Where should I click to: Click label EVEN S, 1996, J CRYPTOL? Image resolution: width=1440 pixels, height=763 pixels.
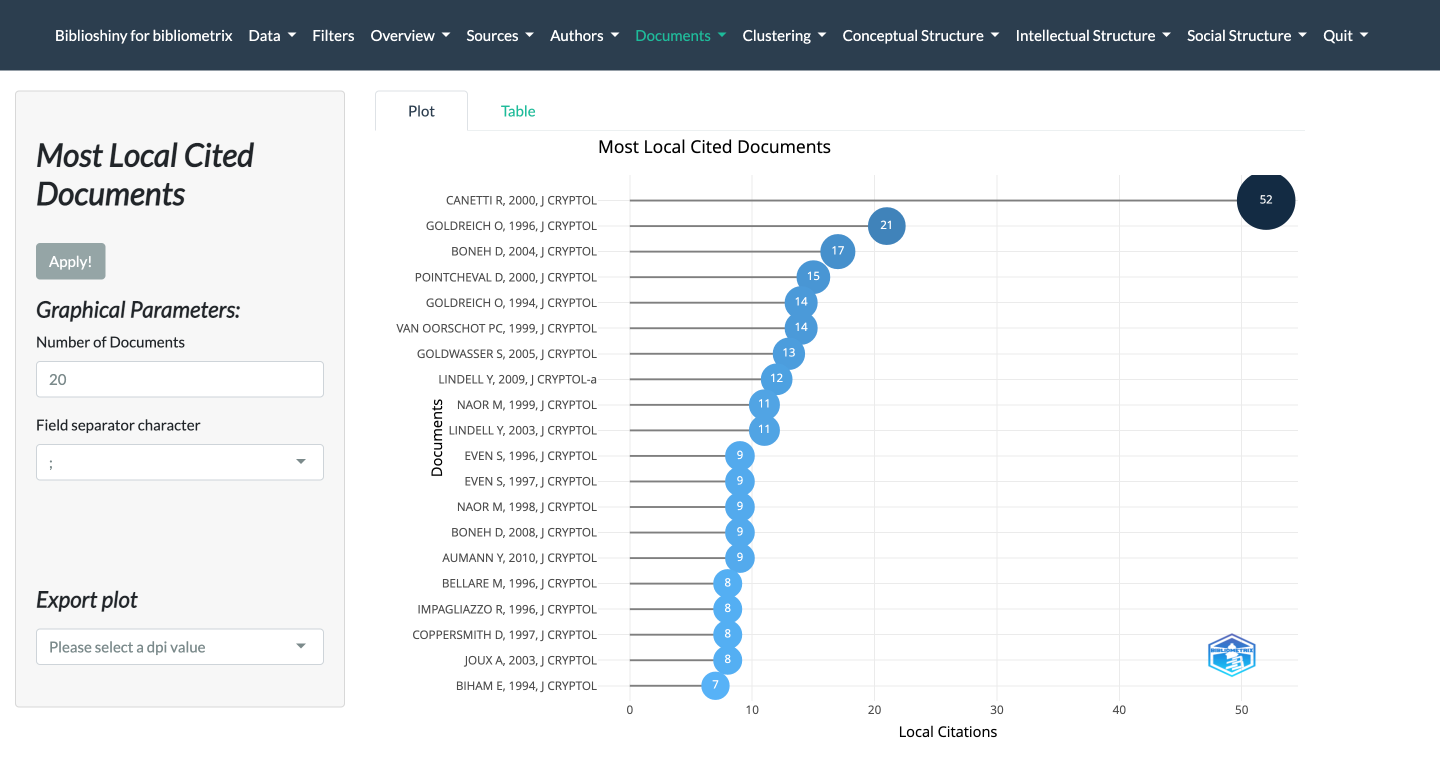click(531, 455)
